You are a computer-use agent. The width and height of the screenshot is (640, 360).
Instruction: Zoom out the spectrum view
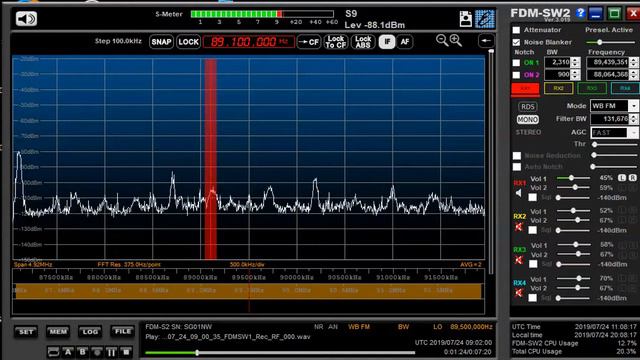442,40
